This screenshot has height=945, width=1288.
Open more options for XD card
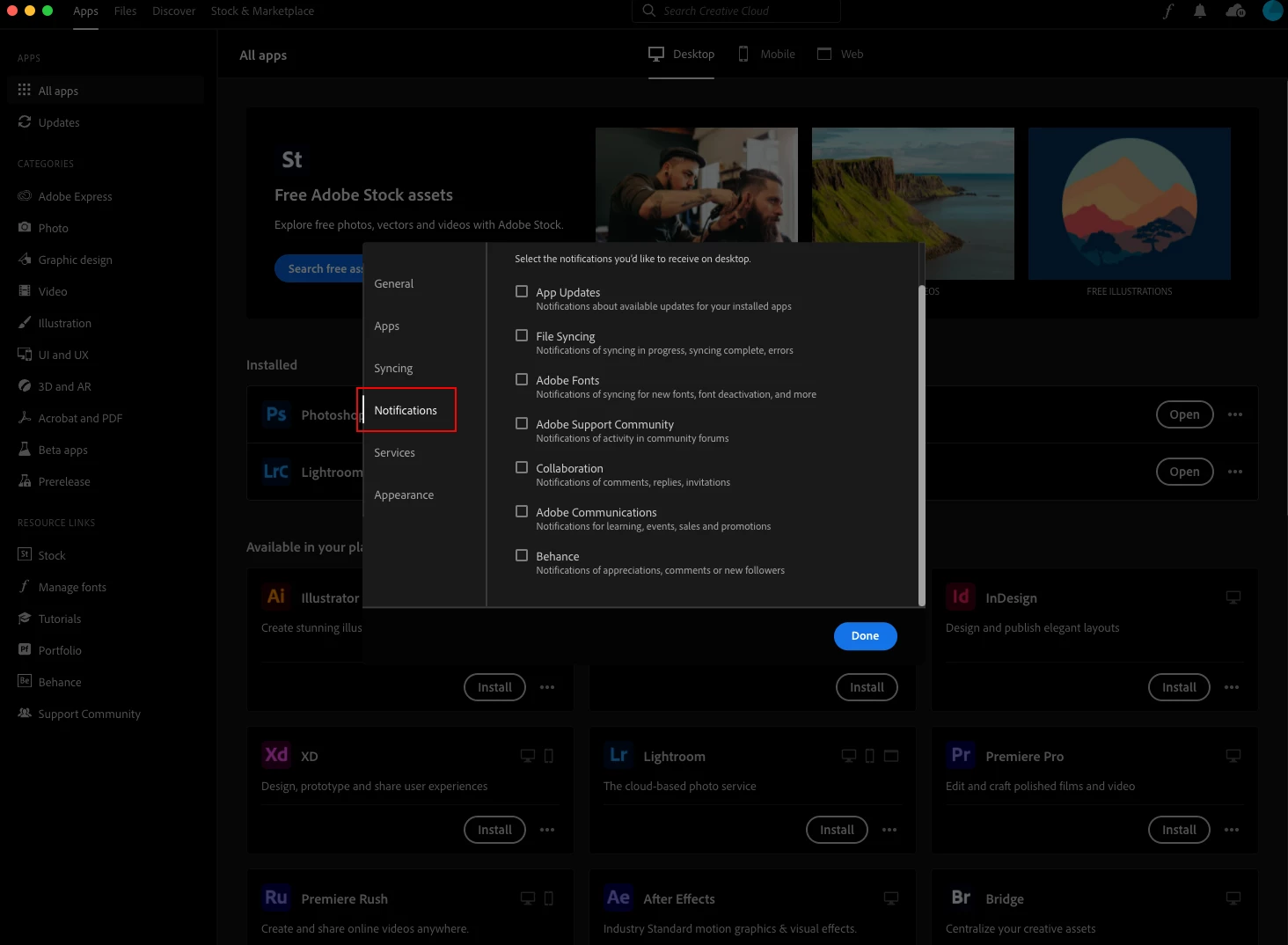click(547, 830)
